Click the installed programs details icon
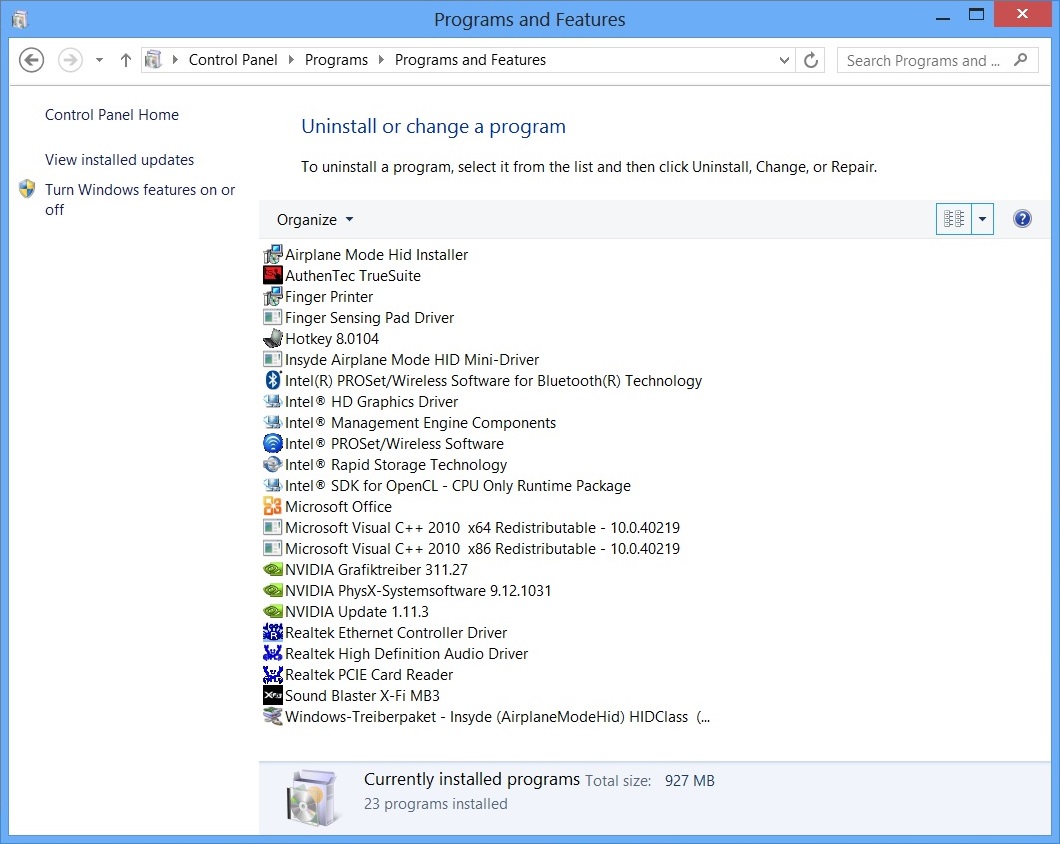 click(x=312, y=798)
